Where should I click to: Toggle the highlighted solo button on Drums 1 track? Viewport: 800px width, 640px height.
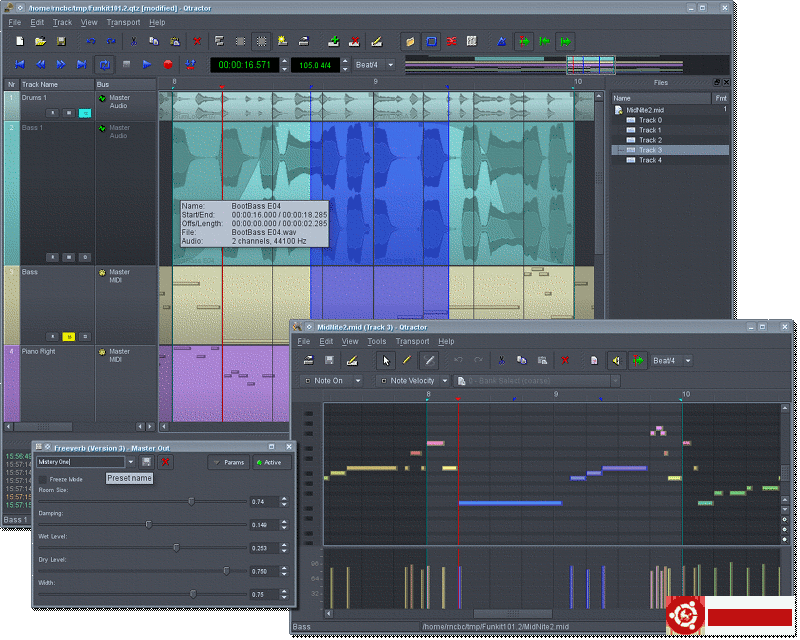click(x=85, y=113)
